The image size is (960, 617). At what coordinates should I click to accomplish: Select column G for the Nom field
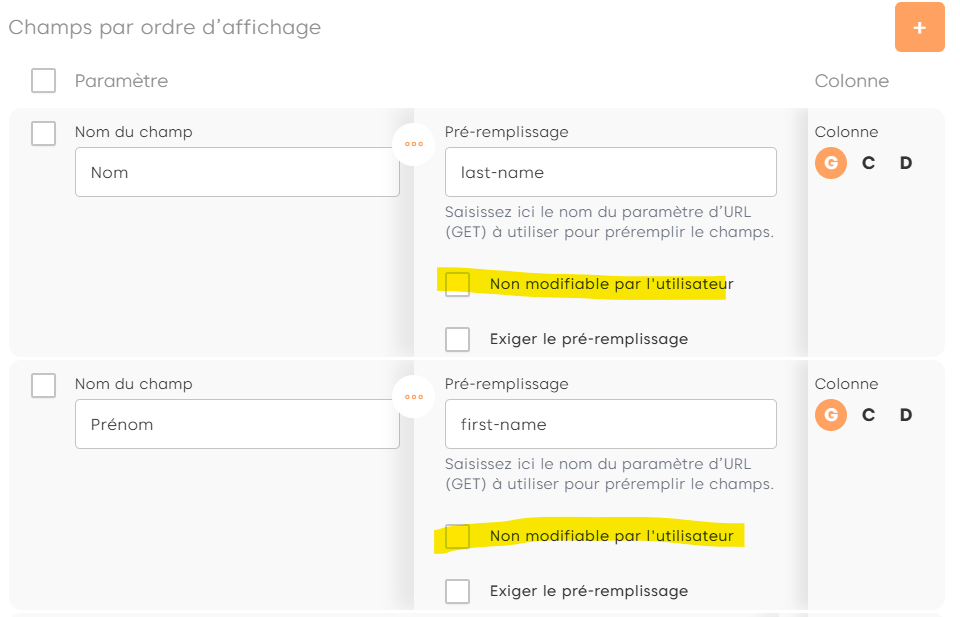(830, 163)
